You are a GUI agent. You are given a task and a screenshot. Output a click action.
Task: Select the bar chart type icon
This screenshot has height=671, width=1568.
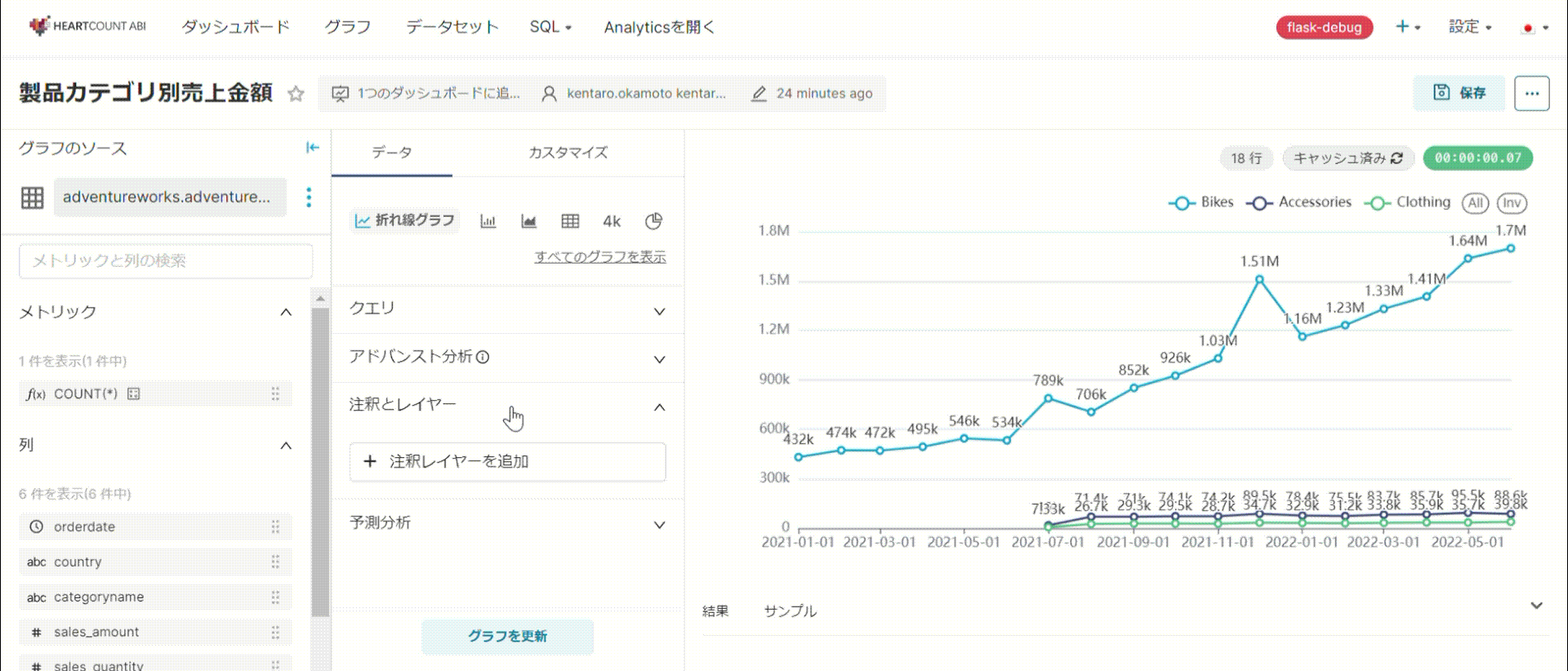point(488,221)
